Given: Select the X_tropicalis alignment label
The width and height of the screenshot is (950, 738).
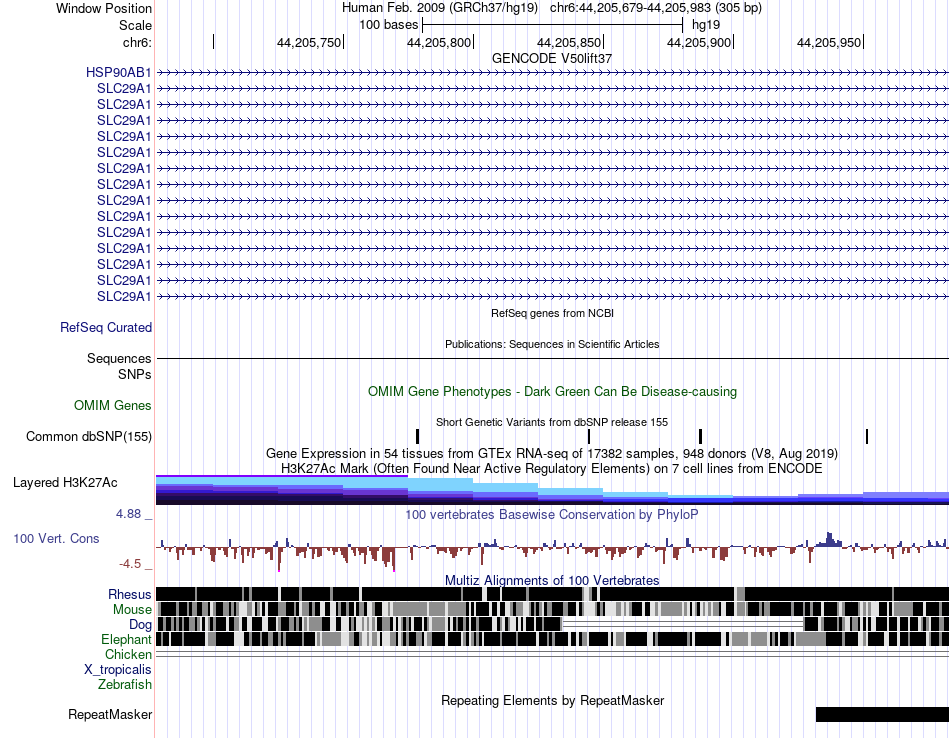Looking at the screenshot, I should point(118,670).
